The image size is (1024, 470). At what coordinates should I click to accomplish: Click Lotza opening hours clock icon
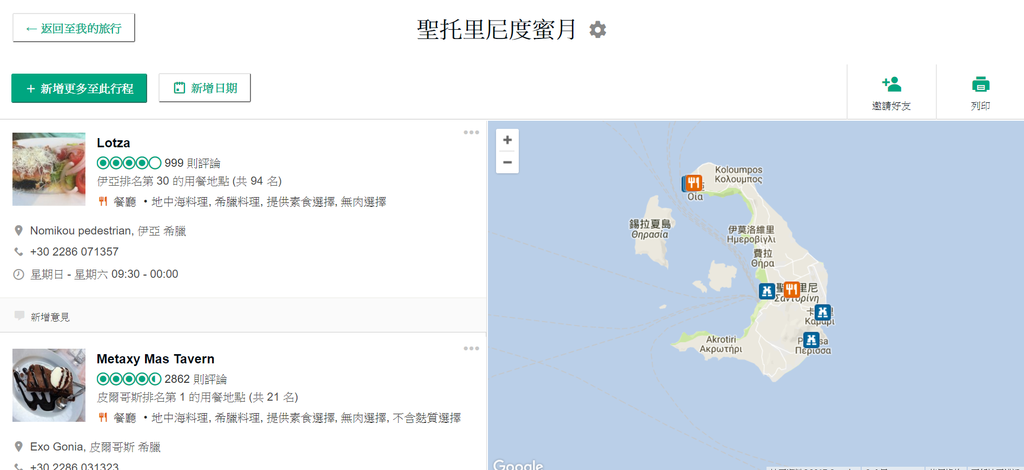[x=18, y=274]
